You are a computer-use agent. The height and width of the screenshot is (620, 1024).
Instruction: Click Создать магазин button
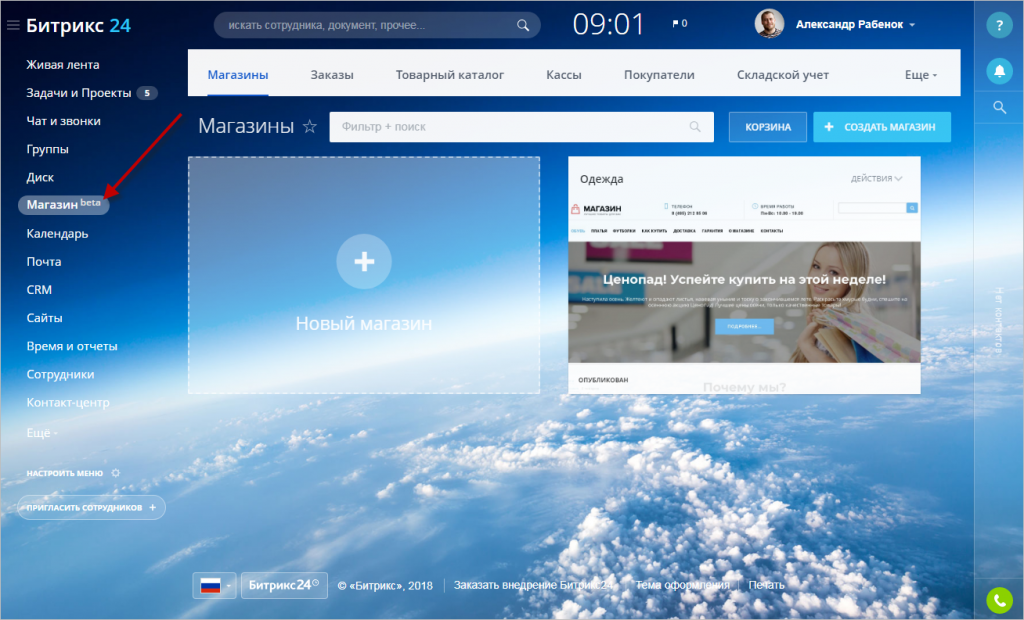[x=882, y=127]
